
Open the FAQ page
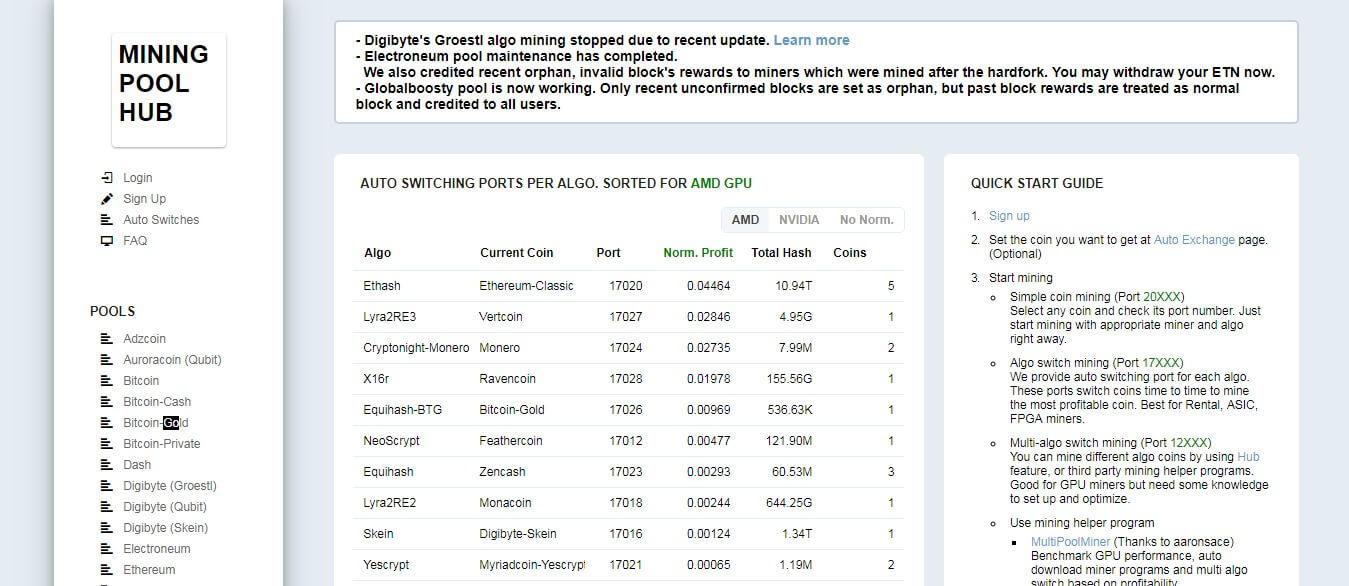[x=135, y=241]
